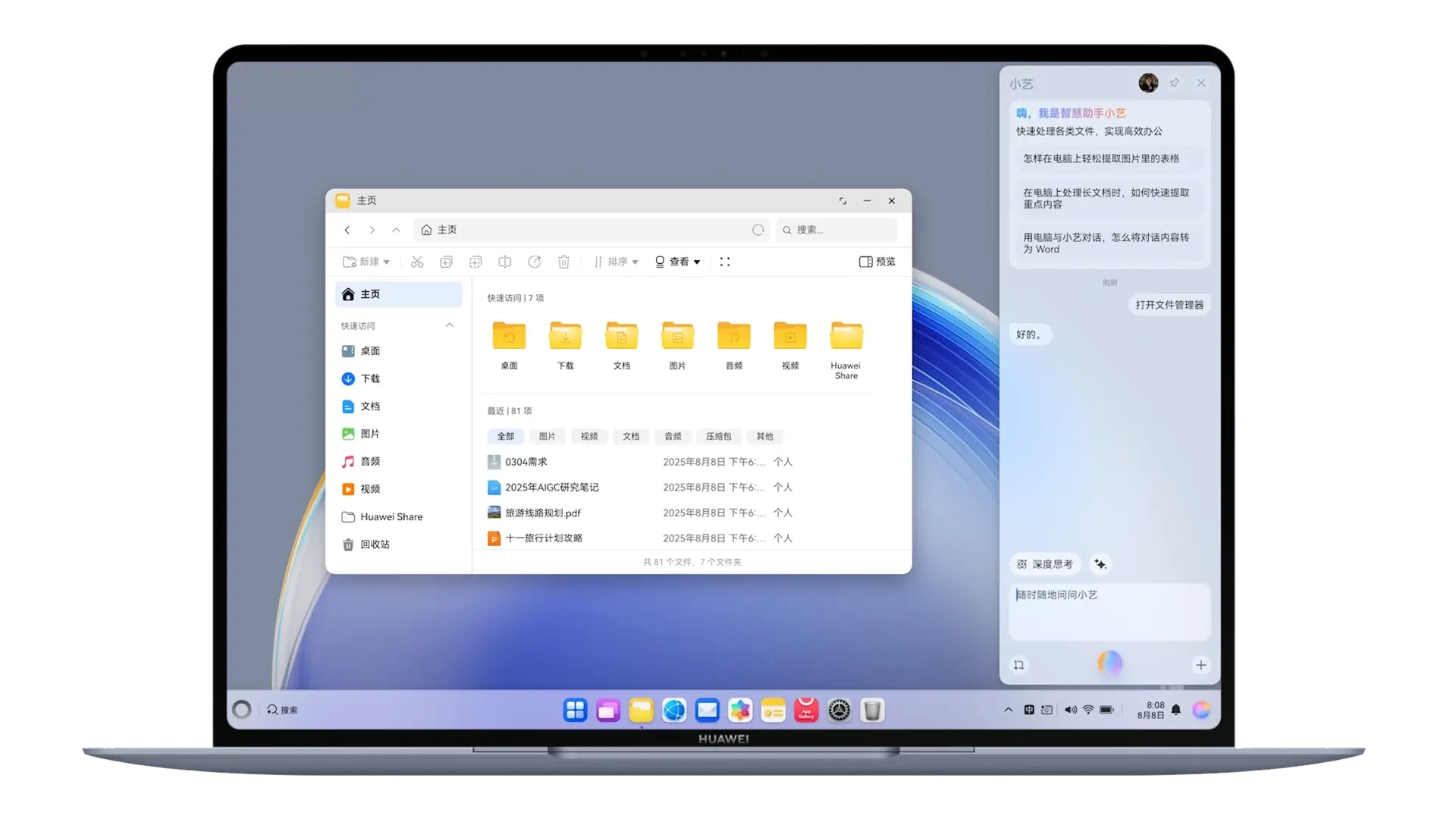Select the 全部 filter tab
1456x819 pixels.
point(506,436)
